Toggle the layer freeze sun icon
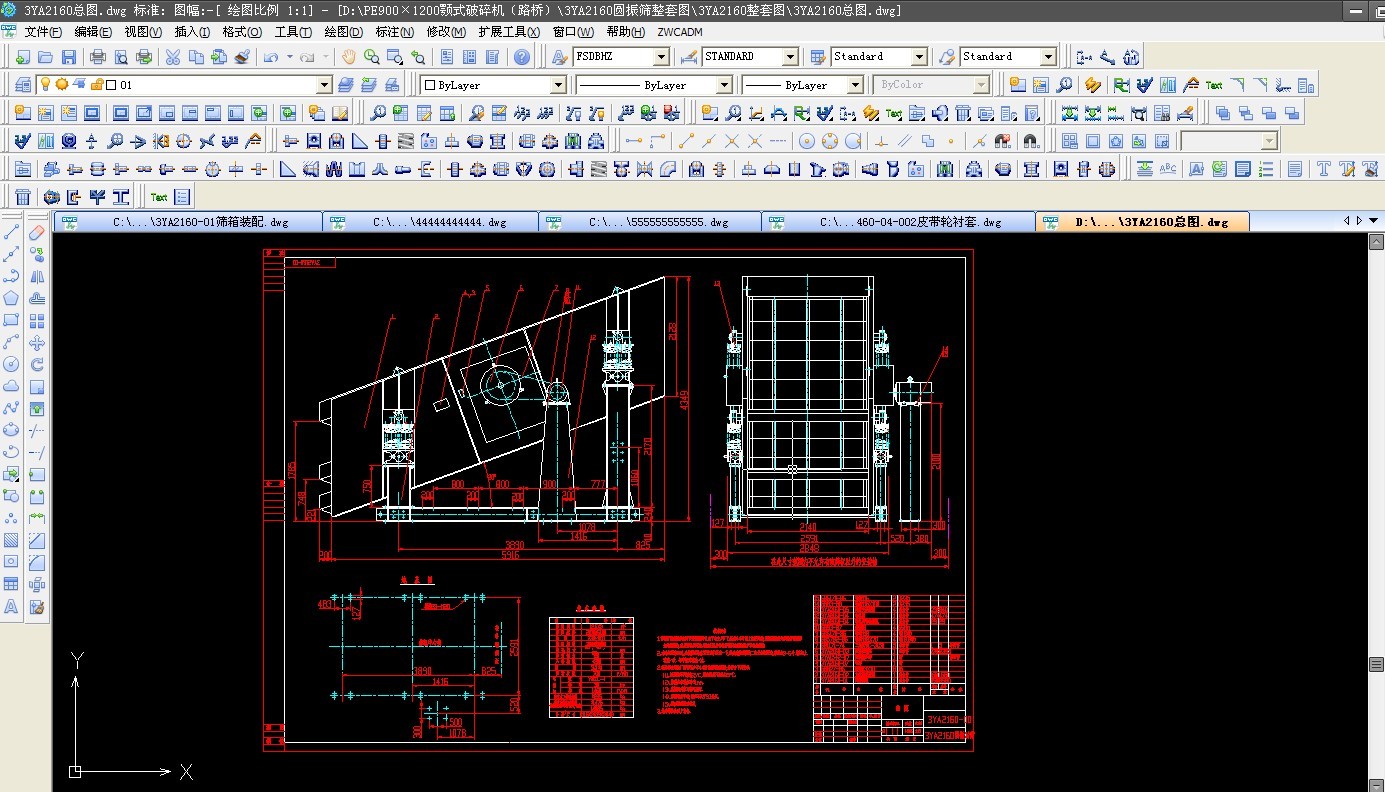The image size is (1385, 792). coord(61,85)
